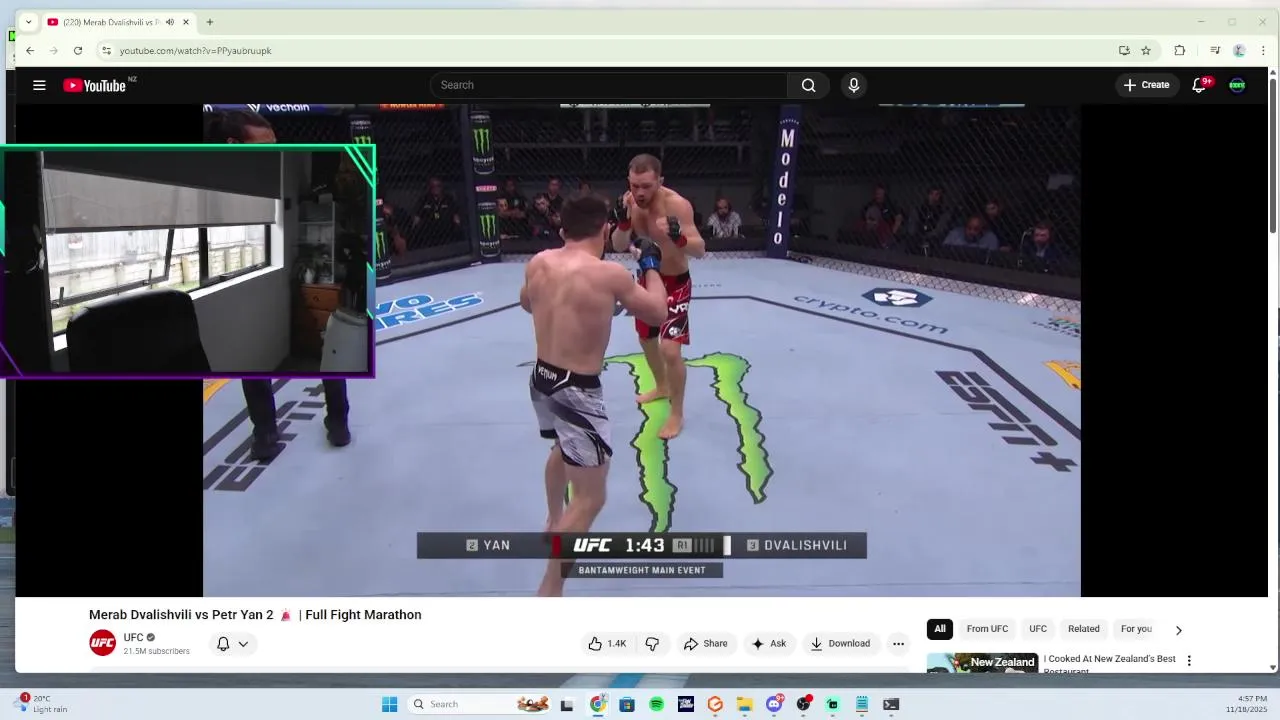Open YouTube notifications bell
The width and height of the screenshot is (1280, 720).
[1199, 85]
